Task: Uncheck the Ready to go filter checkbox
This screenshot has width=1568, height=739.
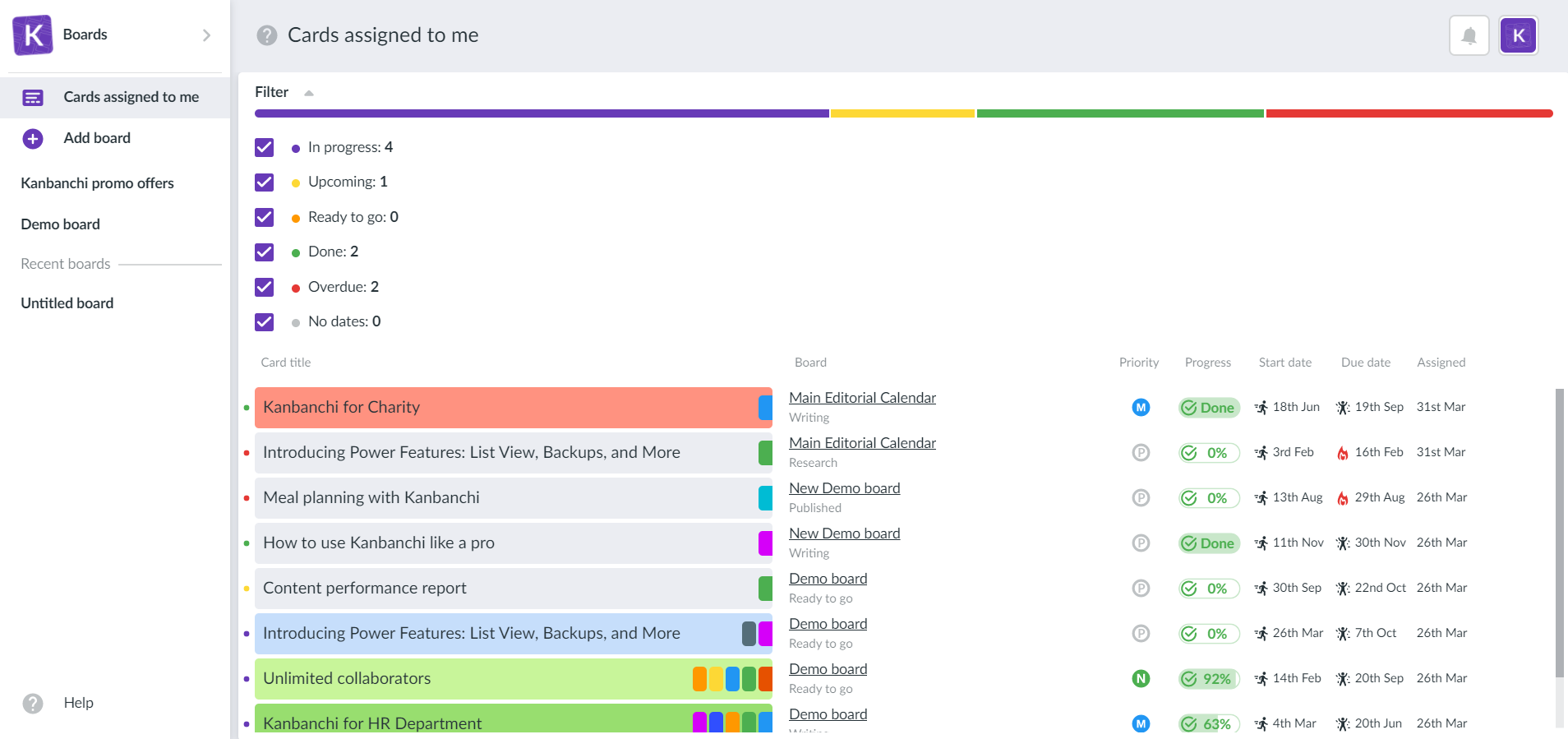Action: (x=264, y=217)
